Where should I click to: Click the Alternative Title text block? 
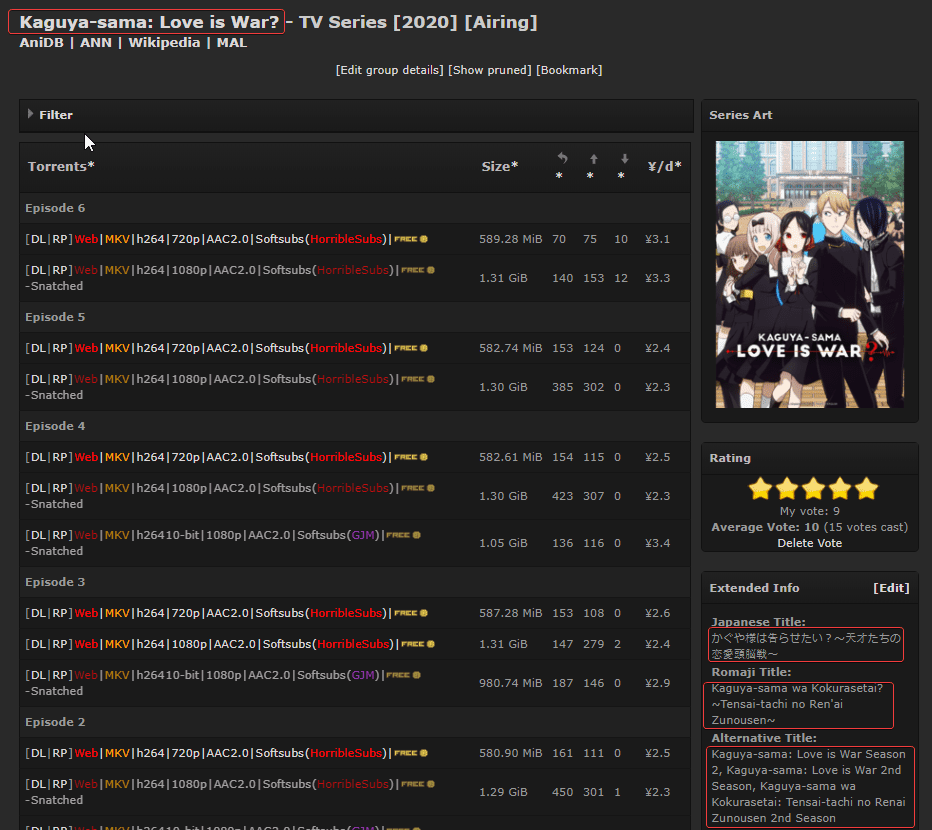808,786
